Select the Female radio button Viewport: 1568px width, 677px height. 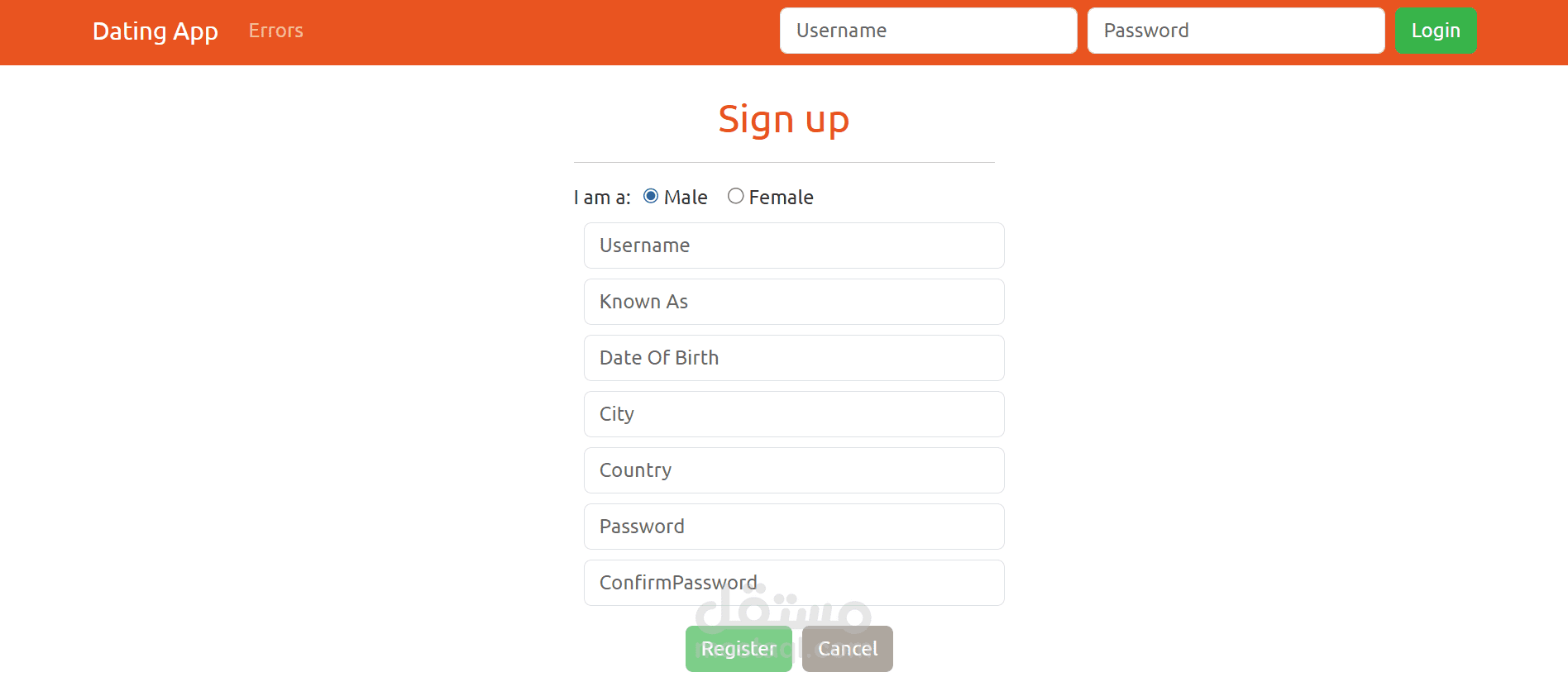[x=735, y=196]
